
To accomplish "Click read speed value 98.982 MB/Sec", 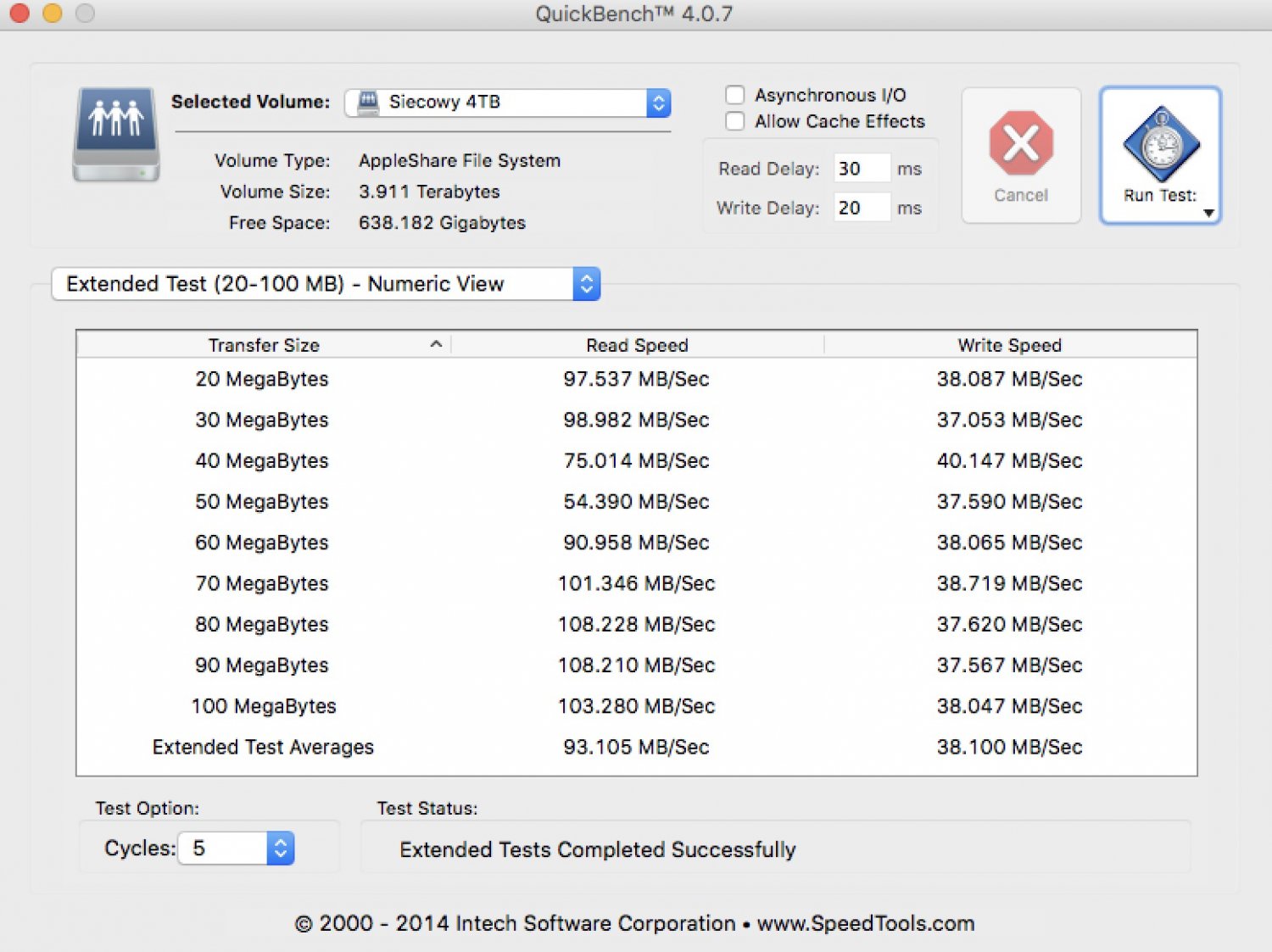I will (x=636, y=420).
